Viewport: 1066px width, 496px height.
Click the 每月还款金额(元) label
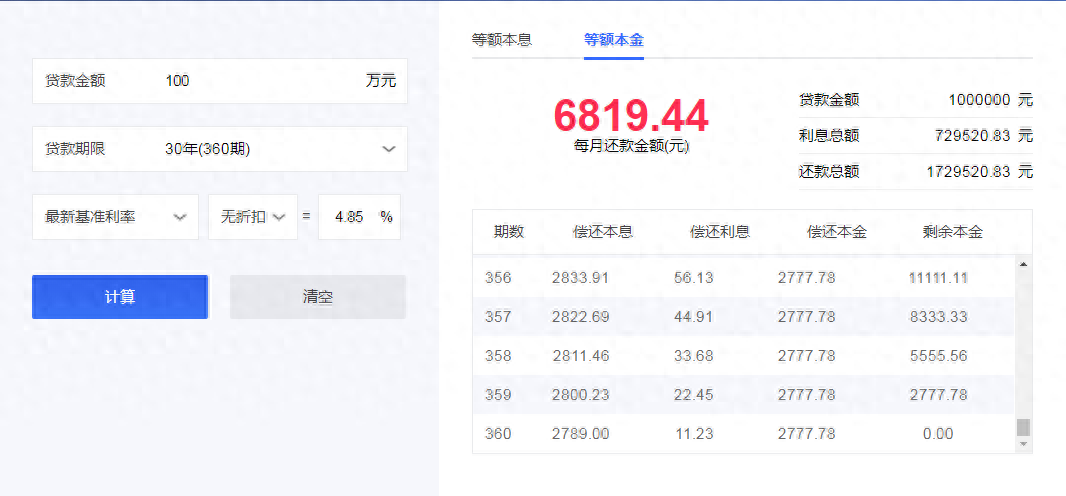[631, 145]
